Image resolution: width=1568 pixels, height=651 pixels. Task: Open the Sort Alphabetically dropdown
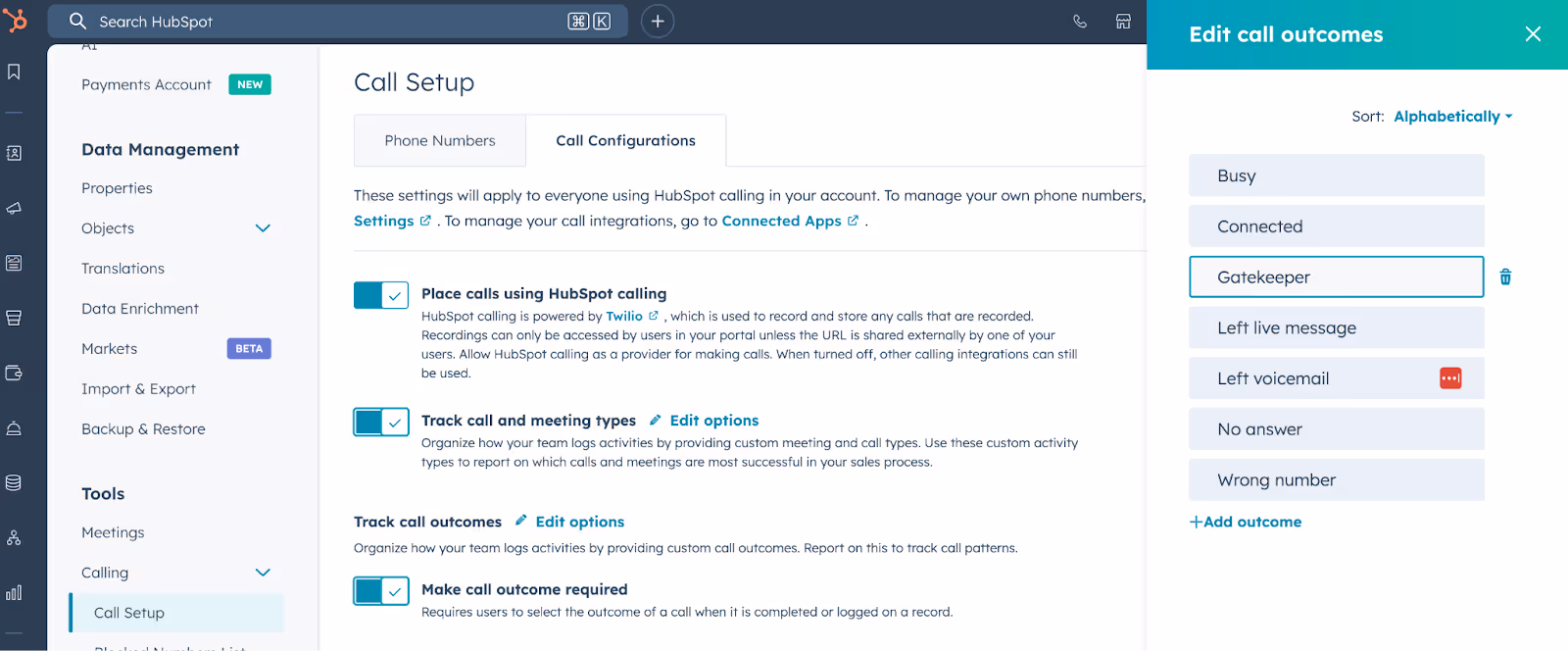pyautogui.click(x=1452, y=116)
